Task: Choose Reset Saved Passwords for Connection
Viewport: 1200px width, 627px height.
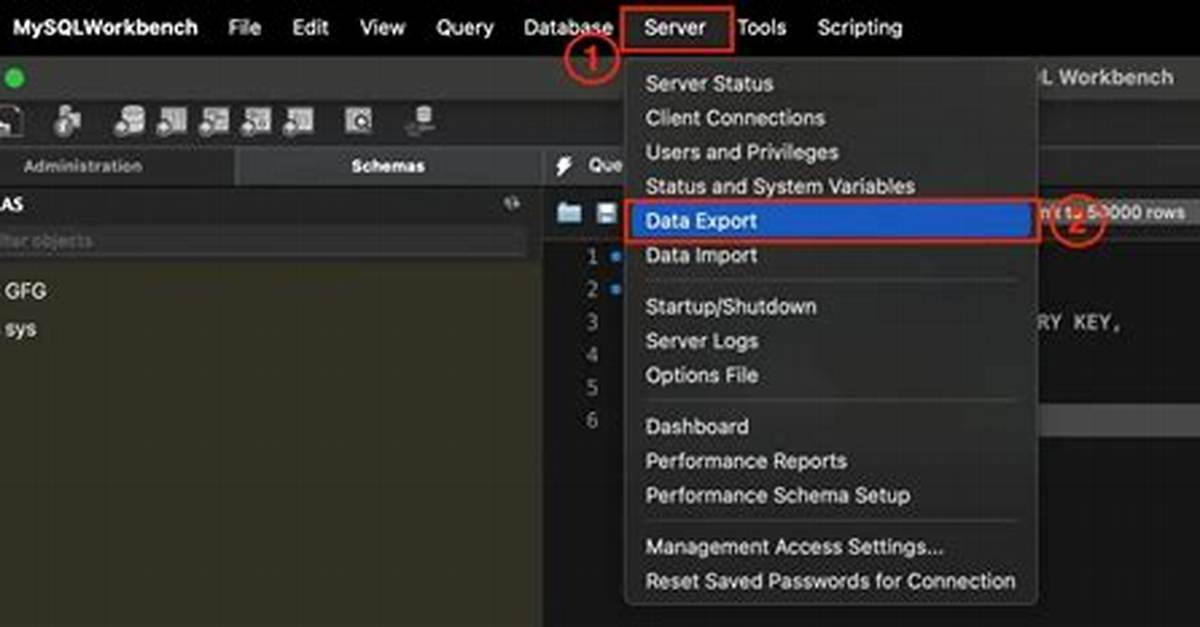Action: click(831, 581)
